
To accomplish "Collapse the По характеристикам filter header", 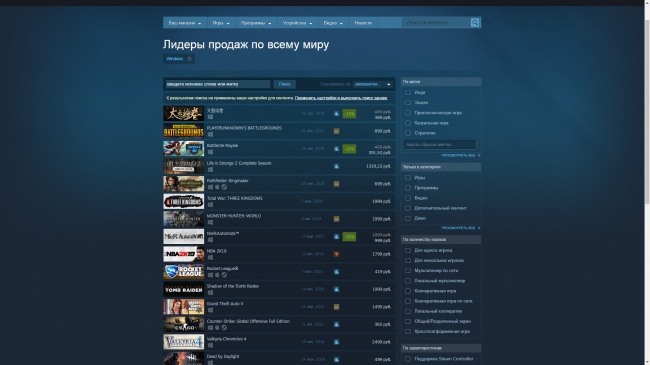I will click(x=441, y=348).
